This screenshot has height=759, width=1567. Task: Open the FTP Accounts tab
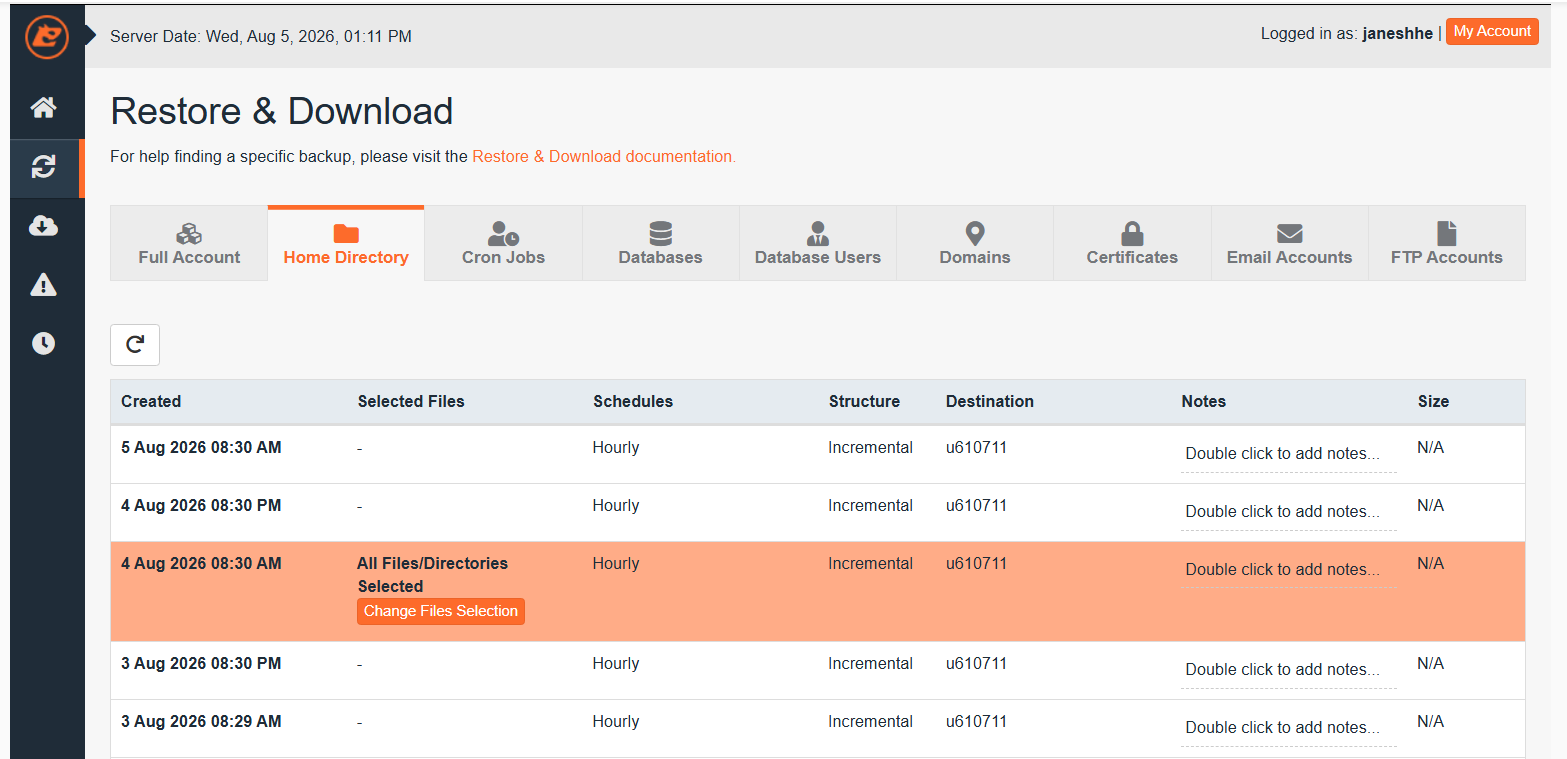click(1447, 243)
